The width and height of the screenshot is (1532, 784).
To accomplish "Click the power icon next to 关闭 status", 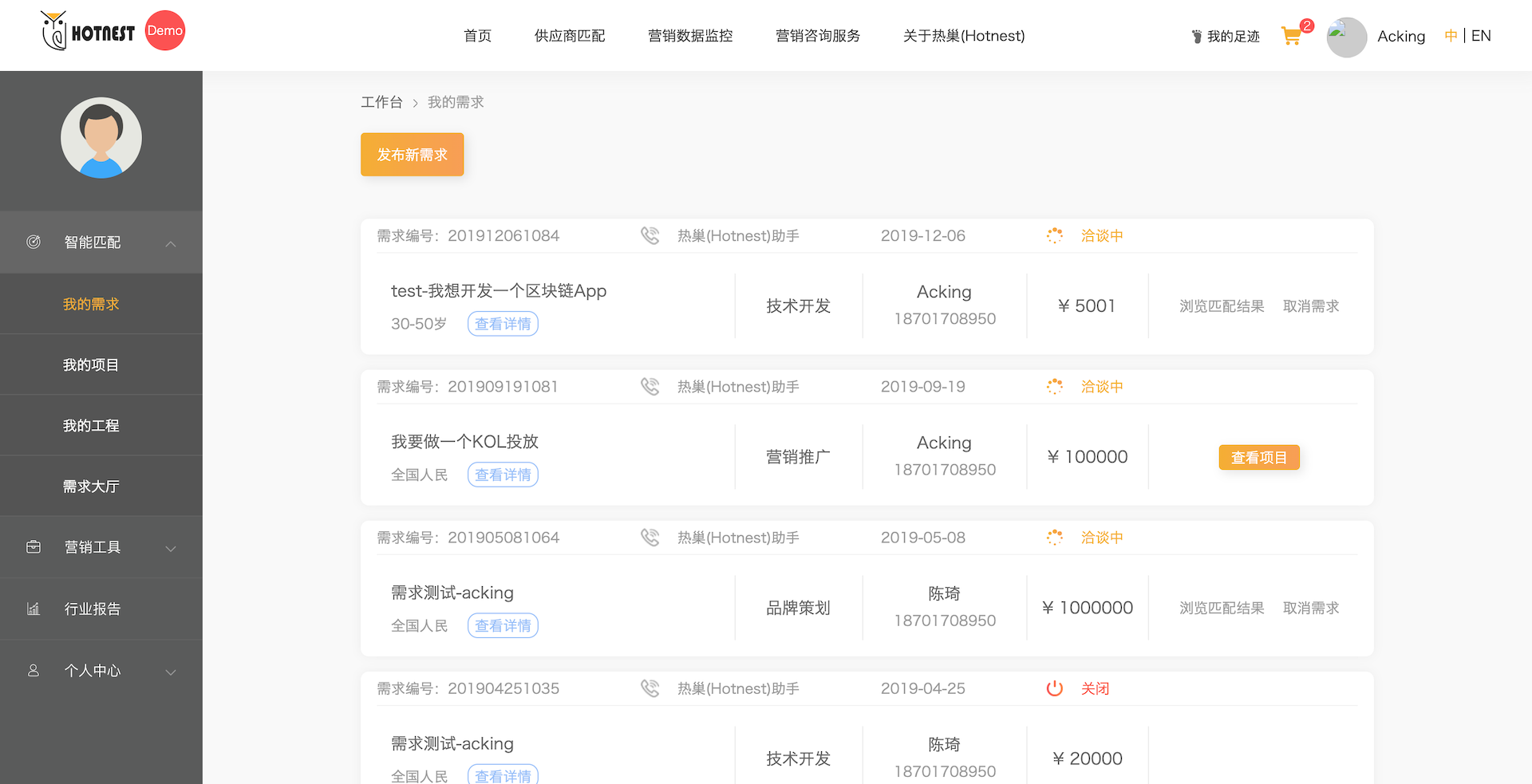I will 1054,688.
